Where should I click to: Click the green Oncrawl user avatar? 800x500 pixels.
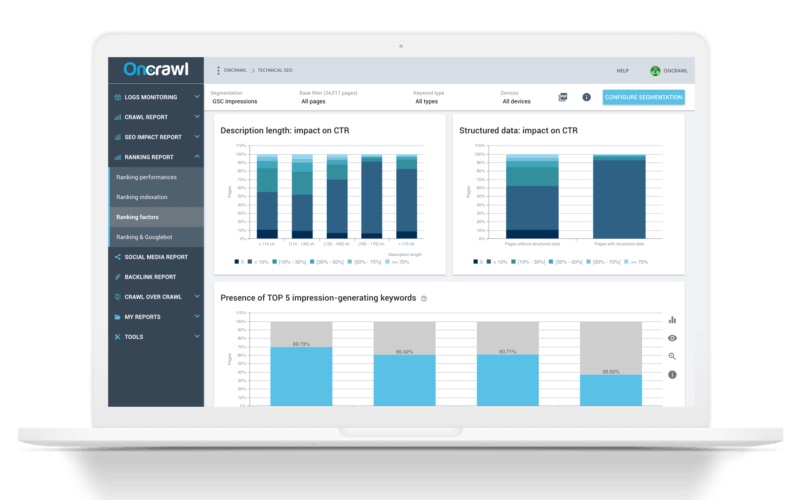tap(655, 71)
